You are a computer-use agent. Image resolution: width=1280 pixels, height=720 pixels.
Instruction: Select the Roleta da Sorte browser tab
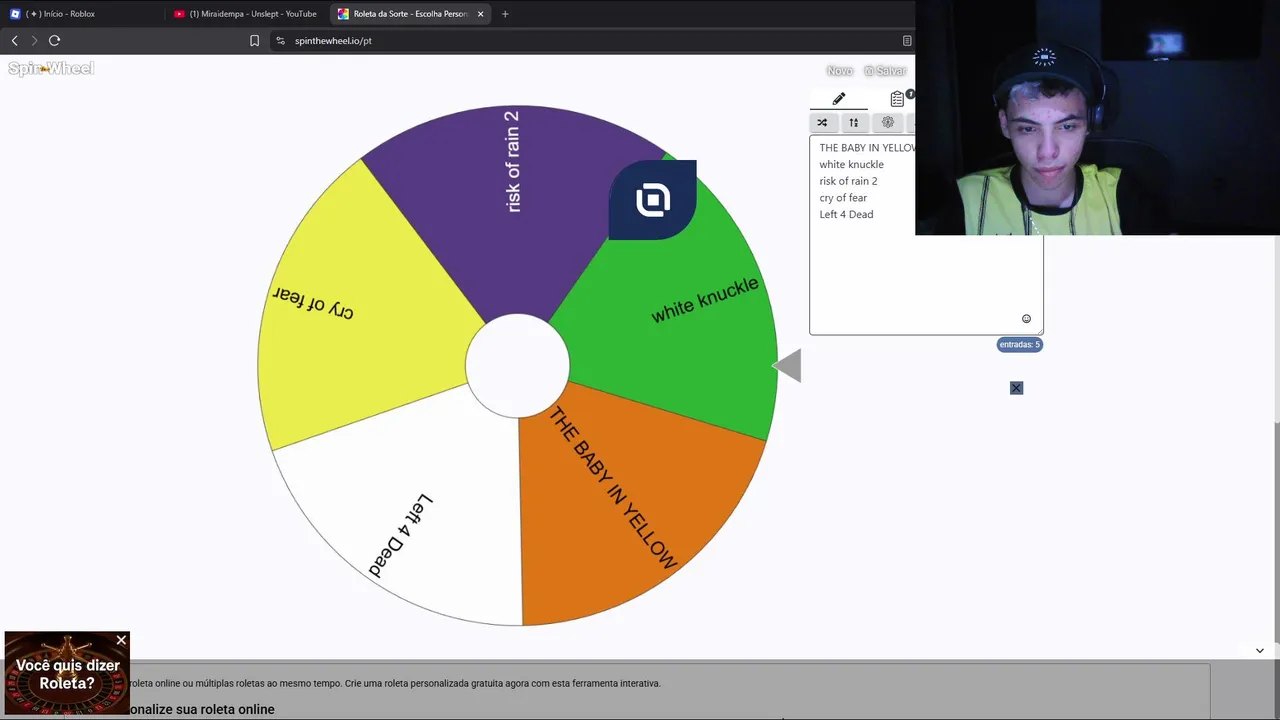(410, 14)
